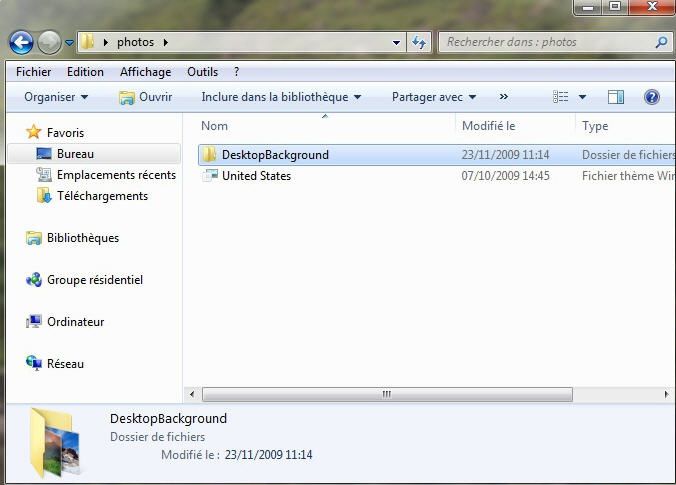The image size is (676, 485).
Task: Open the address bar history dropdown
Action: [396, 43]
